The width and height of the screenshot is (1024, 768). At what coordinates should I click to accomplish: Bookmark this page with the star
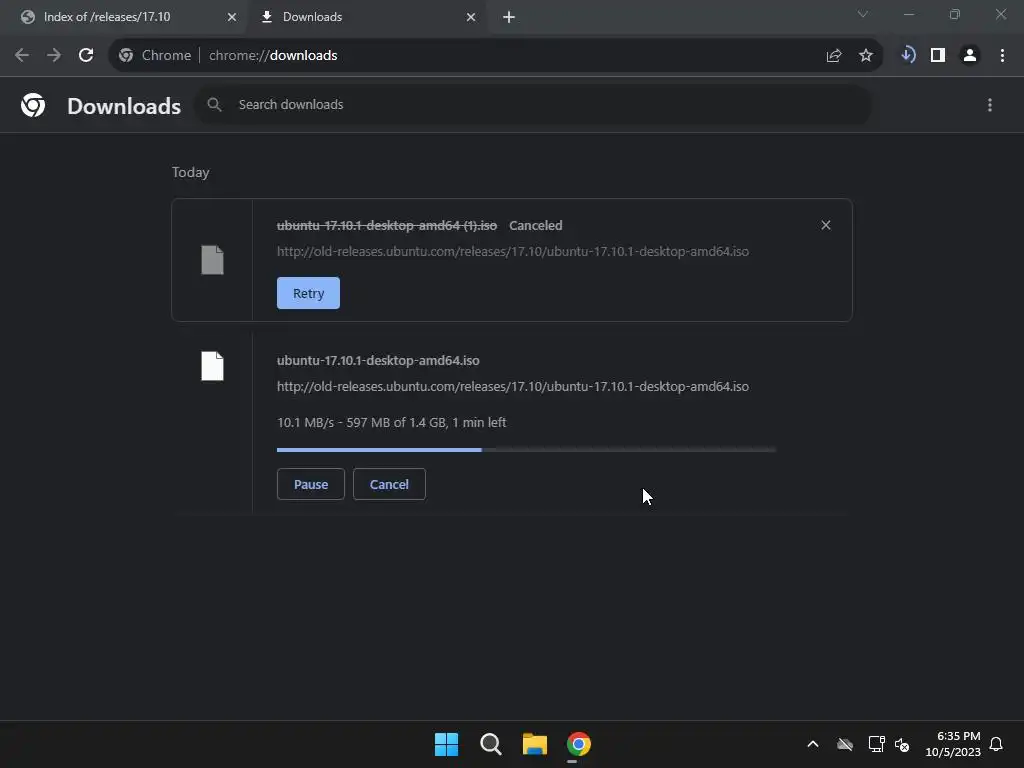(x=866, y=56)
